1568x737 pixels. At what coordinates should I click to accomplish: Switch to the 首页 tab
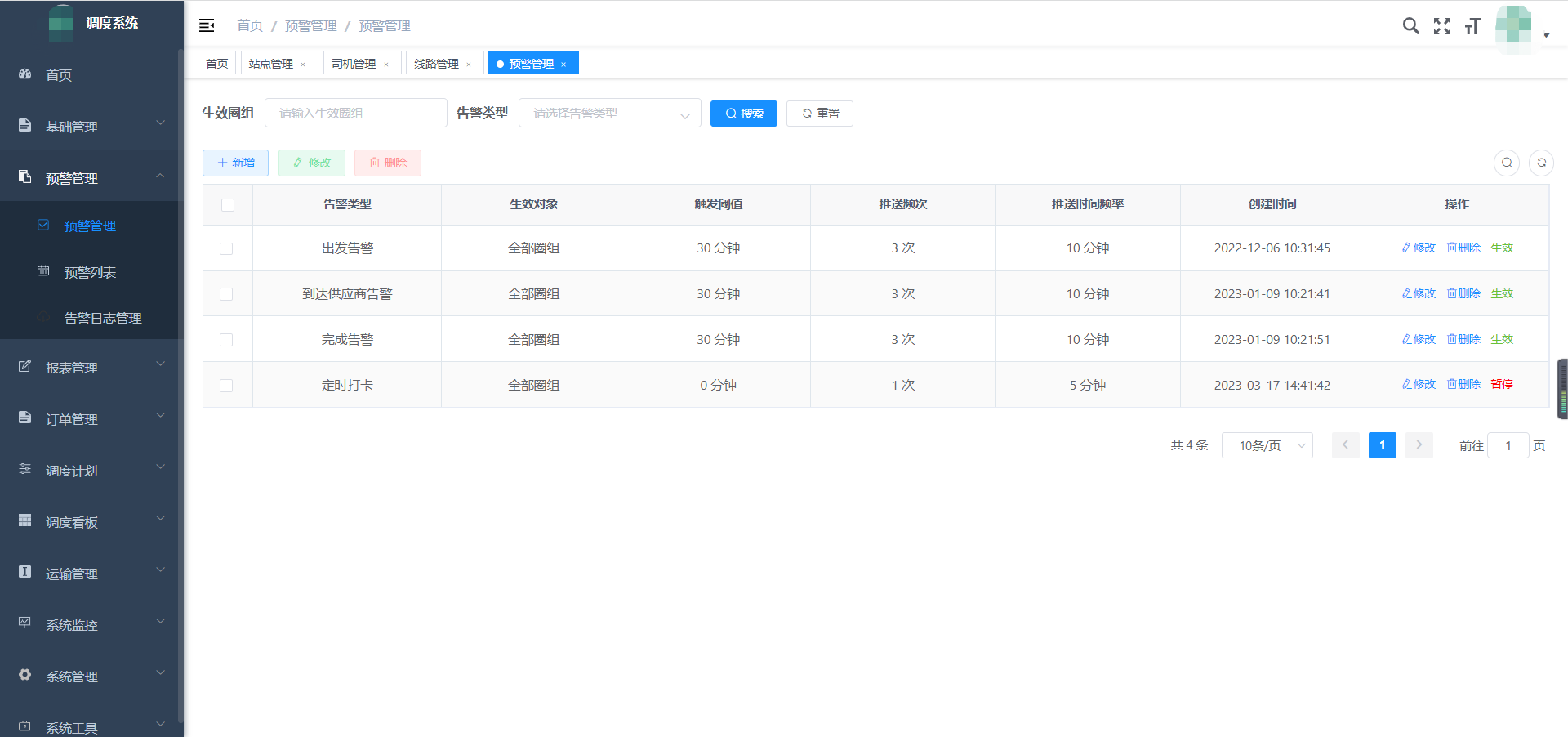click(x=217, y=64)
